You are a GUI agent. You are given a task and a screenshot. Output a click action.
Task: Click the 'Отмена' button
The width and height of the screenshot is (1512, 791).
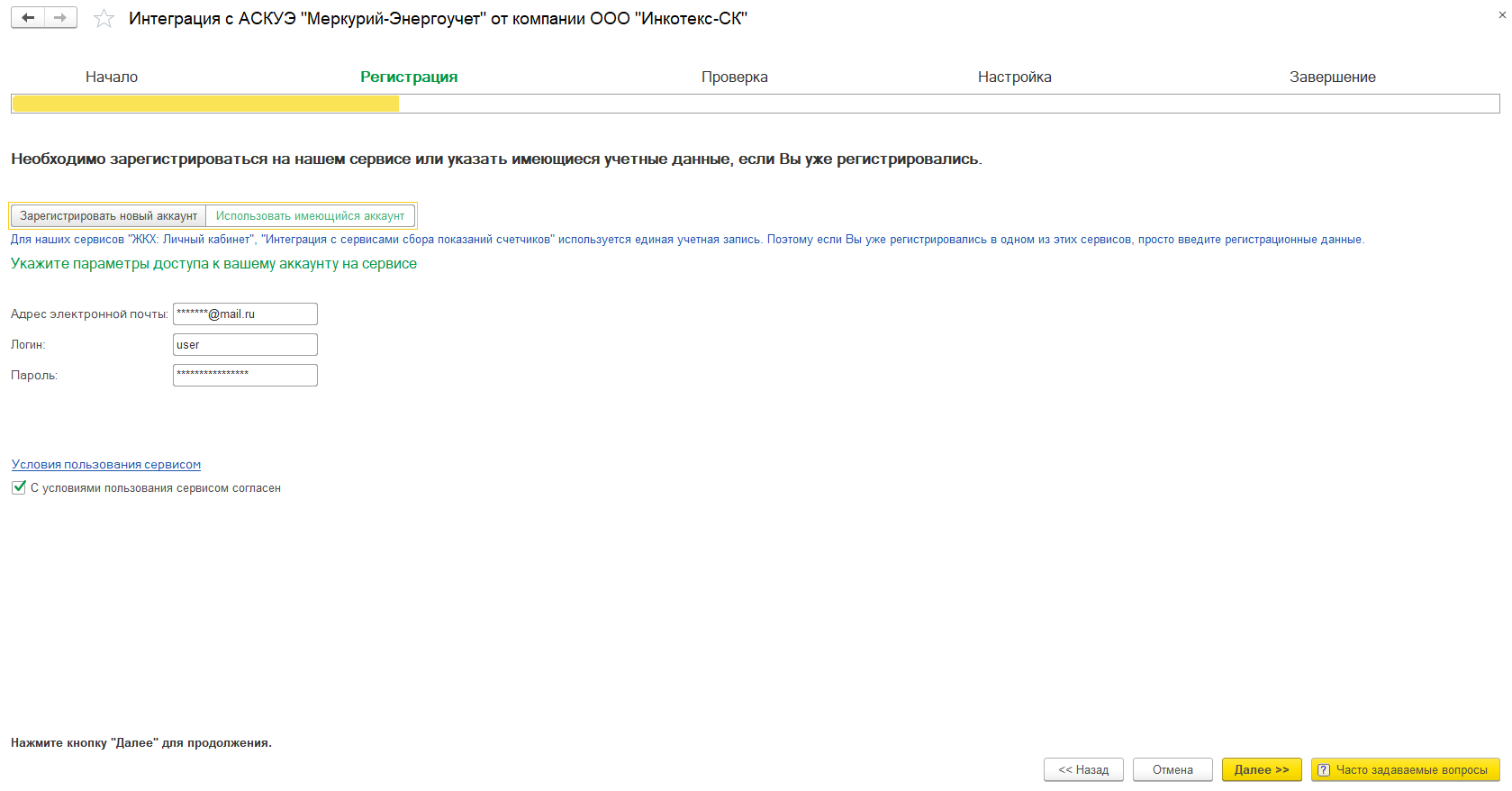(1172, 770)
